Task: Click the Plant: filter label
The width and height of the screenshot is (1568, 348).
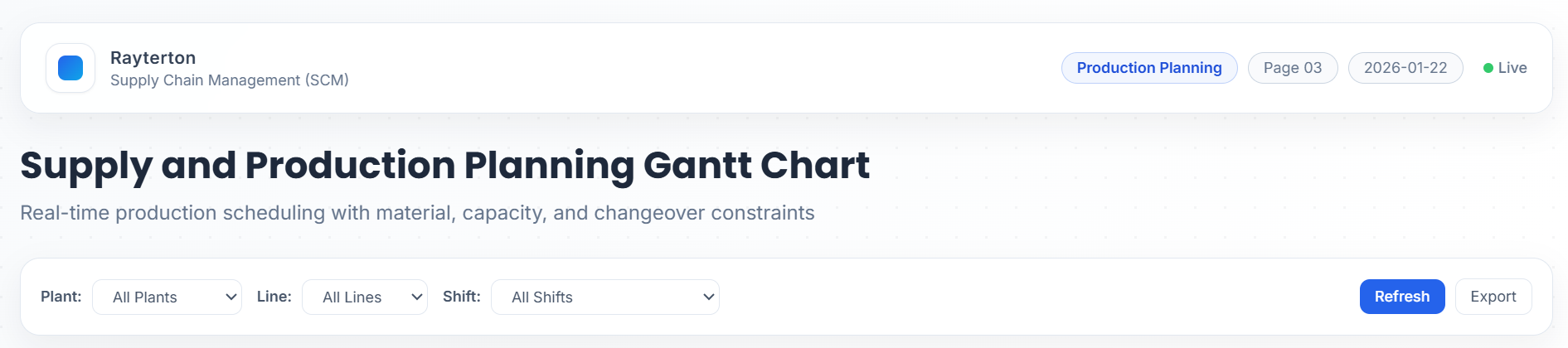Action: 61,297
